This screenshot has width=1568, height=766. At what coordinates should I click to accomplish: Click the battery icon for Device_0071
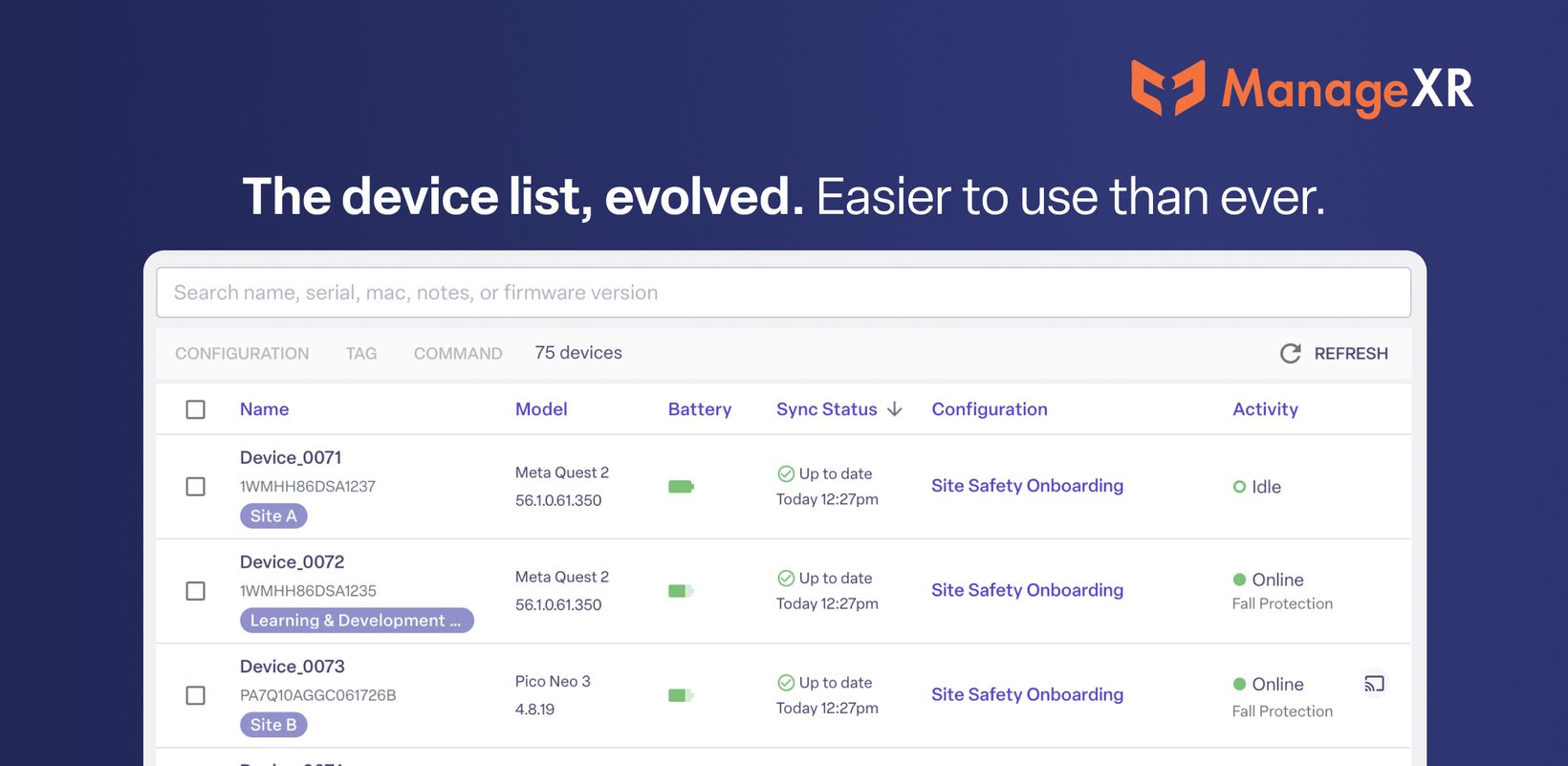(681, 487)
